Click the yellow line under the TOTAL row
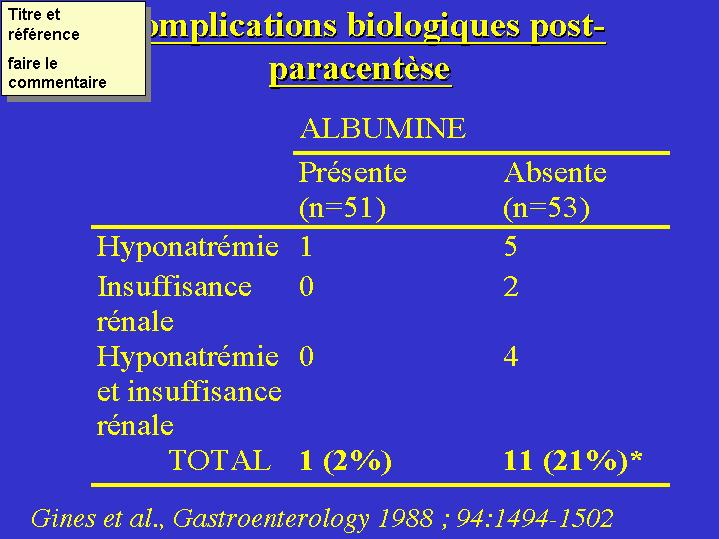Viewport: 719px width, 539px height. [x=380, y=484]
